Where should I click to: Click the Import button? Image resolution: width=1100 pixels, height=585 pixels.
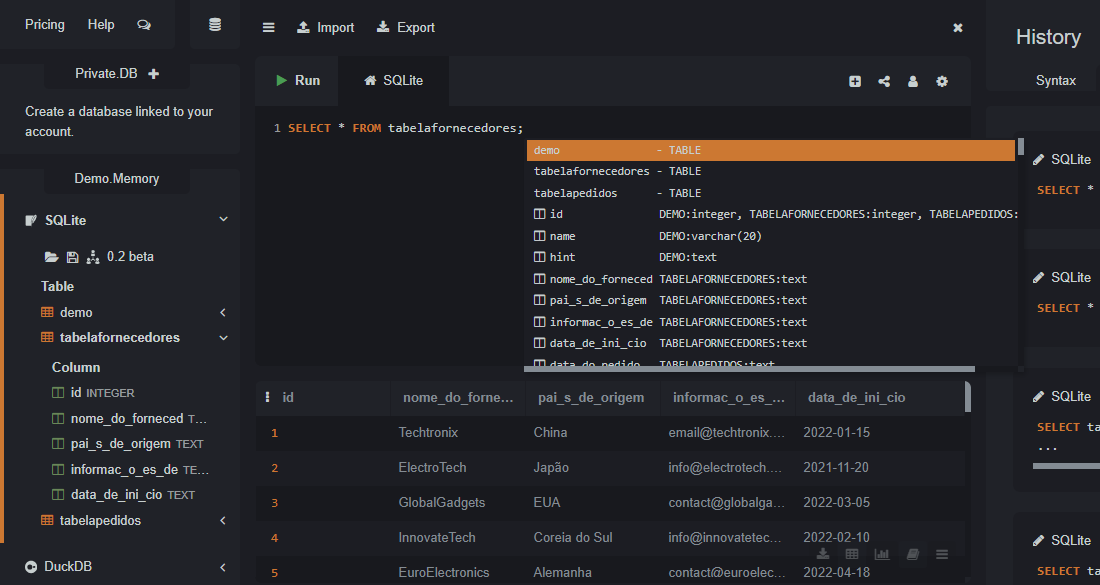click(x=325, y=28)
